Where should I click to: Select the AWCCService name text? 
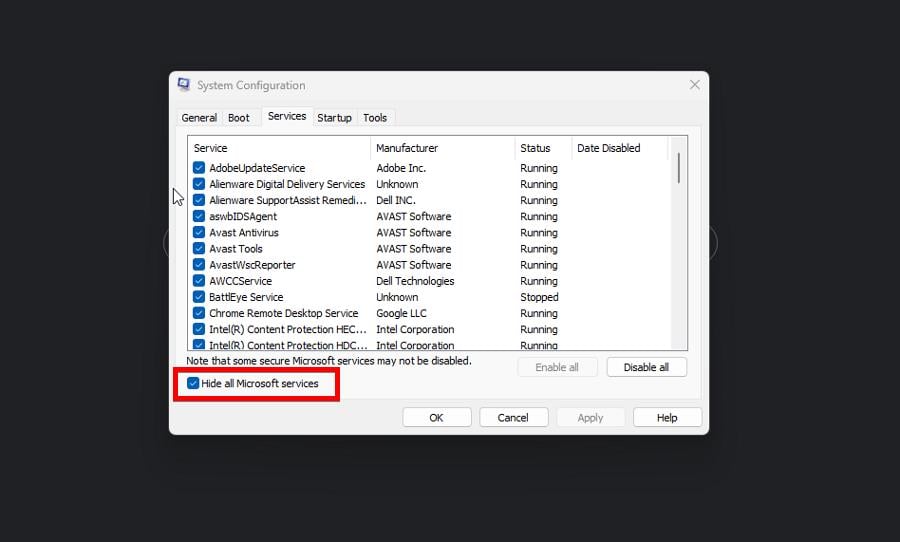240,281
